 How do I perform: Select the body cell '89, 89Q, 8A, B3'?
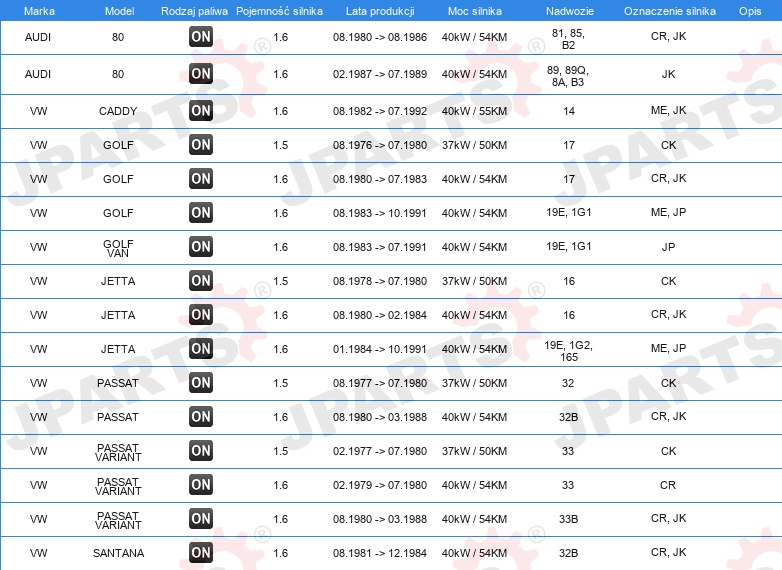[568, 76]
